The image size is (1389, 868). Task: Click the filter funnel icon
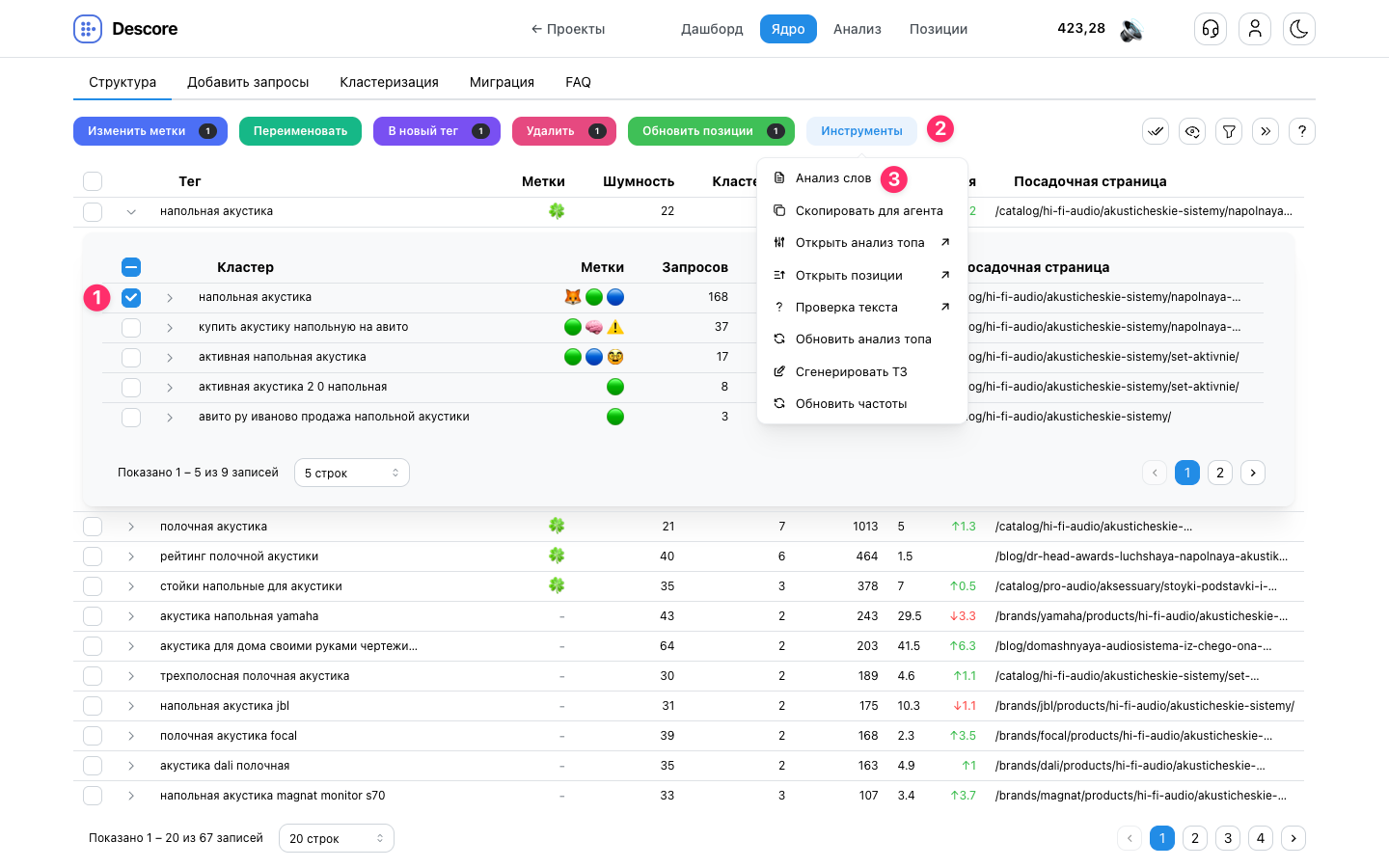(1229, 131)
